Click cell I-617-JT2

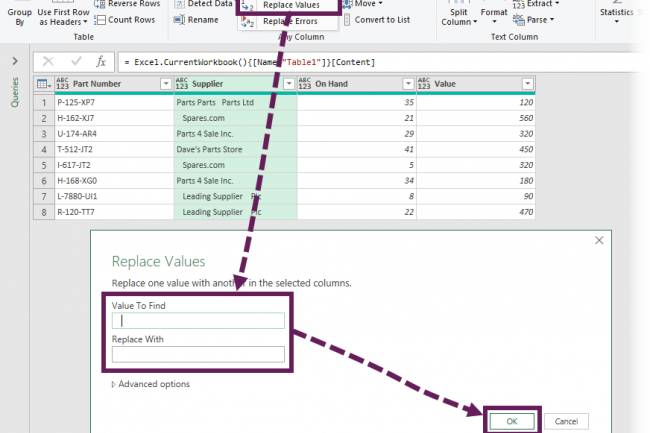(114, 165)
